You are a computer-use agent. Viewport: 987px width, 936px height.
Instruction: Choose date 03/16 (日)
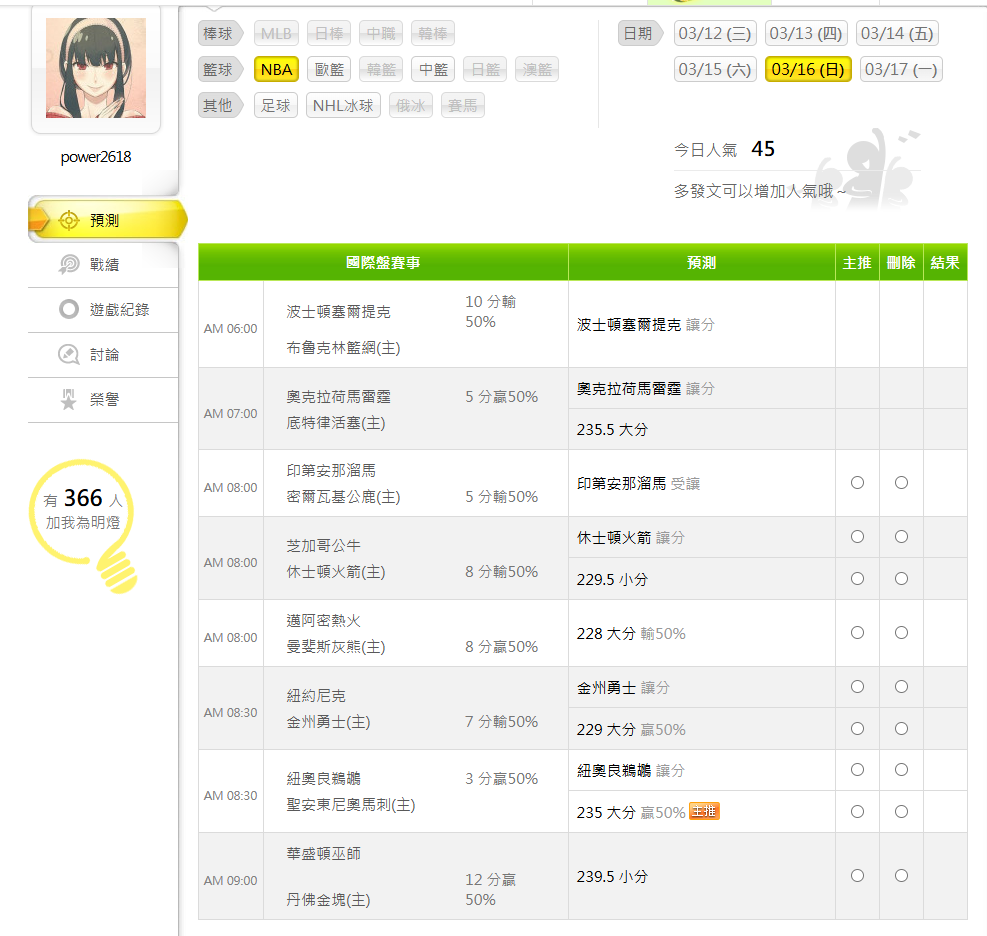pyautogui.click(x=808, y=69)
